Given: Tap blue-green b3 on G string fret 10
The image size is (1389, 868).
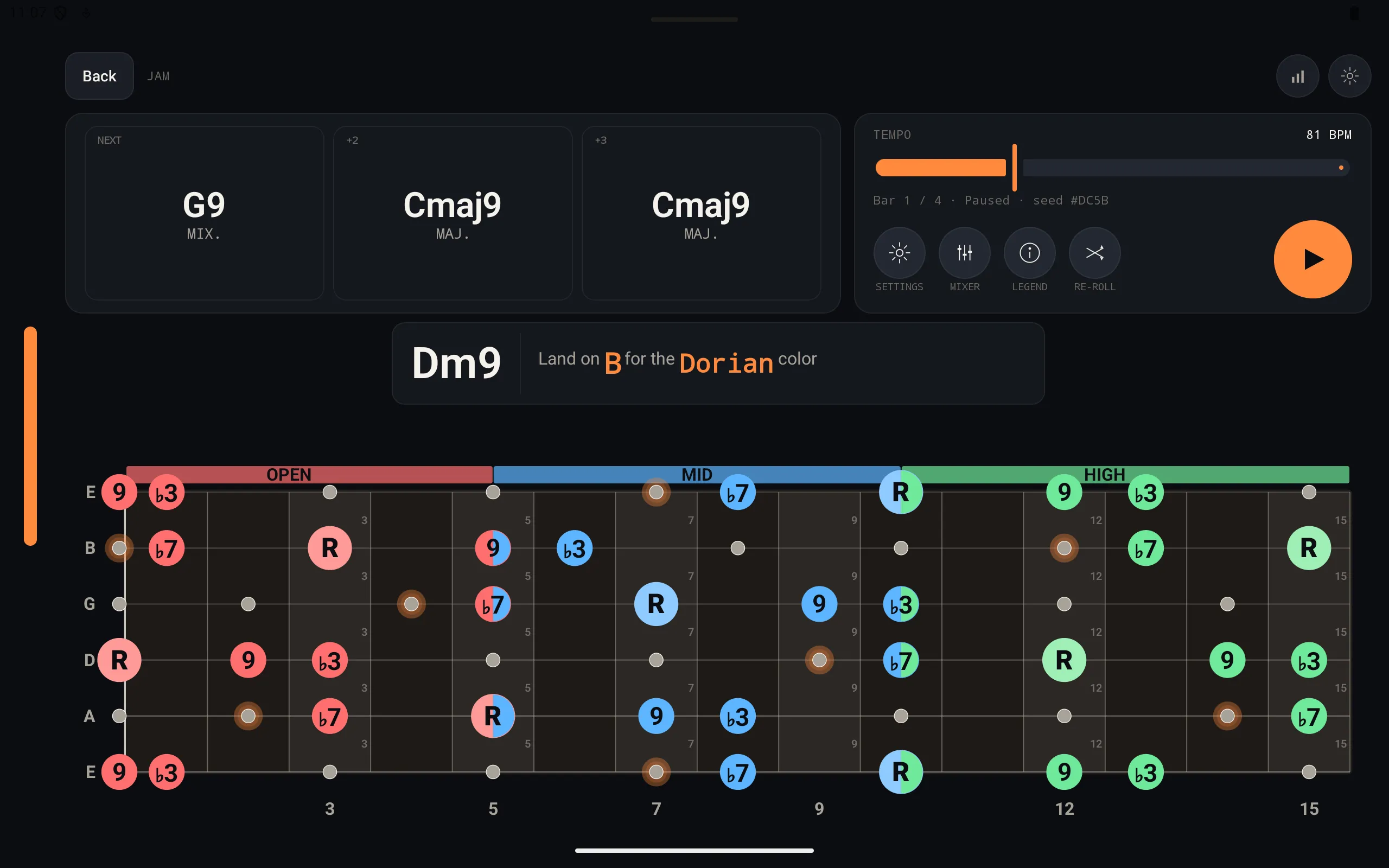Looking at the screenshot, I should tap(901, 604).
